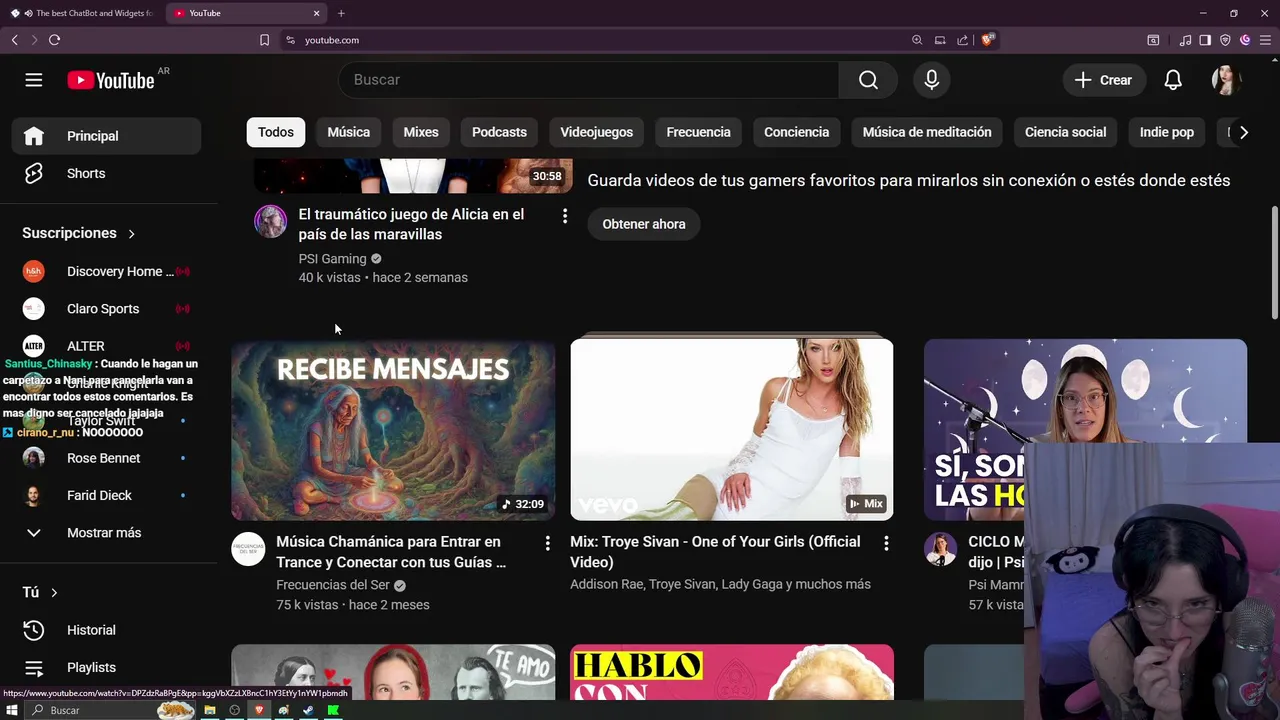The image size is (1280, 720).
Task: Switch to the ChatBot and Widgets browser tab
Action: coord(83,13)
